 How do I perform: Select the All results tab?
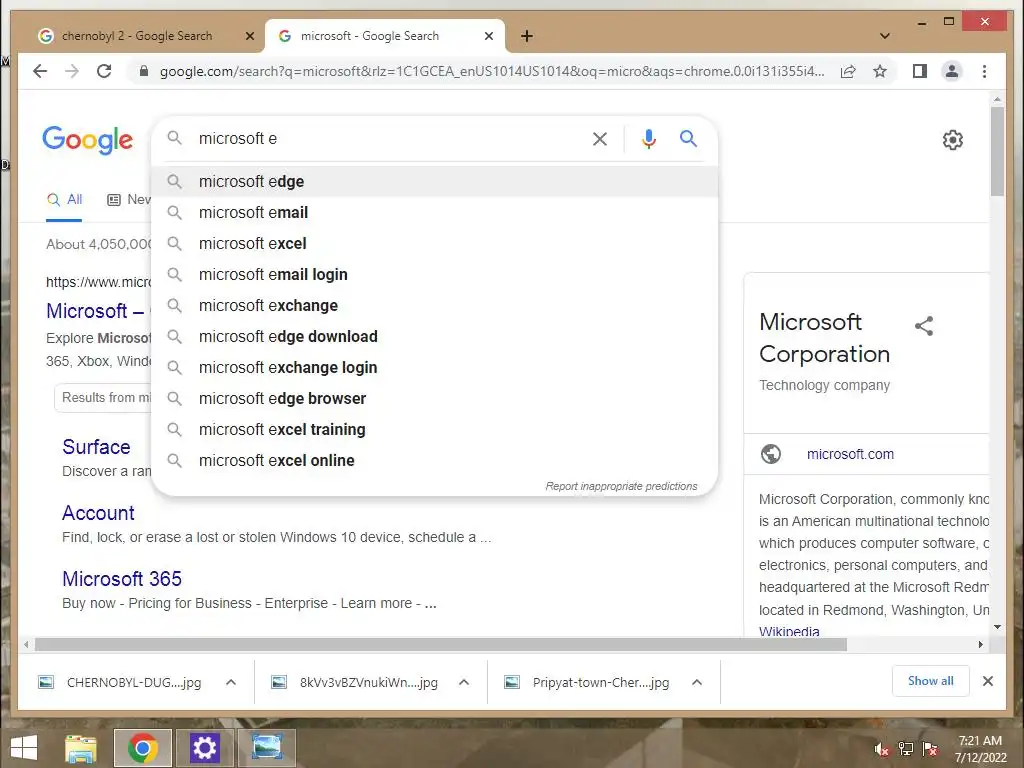pos(64,200)
